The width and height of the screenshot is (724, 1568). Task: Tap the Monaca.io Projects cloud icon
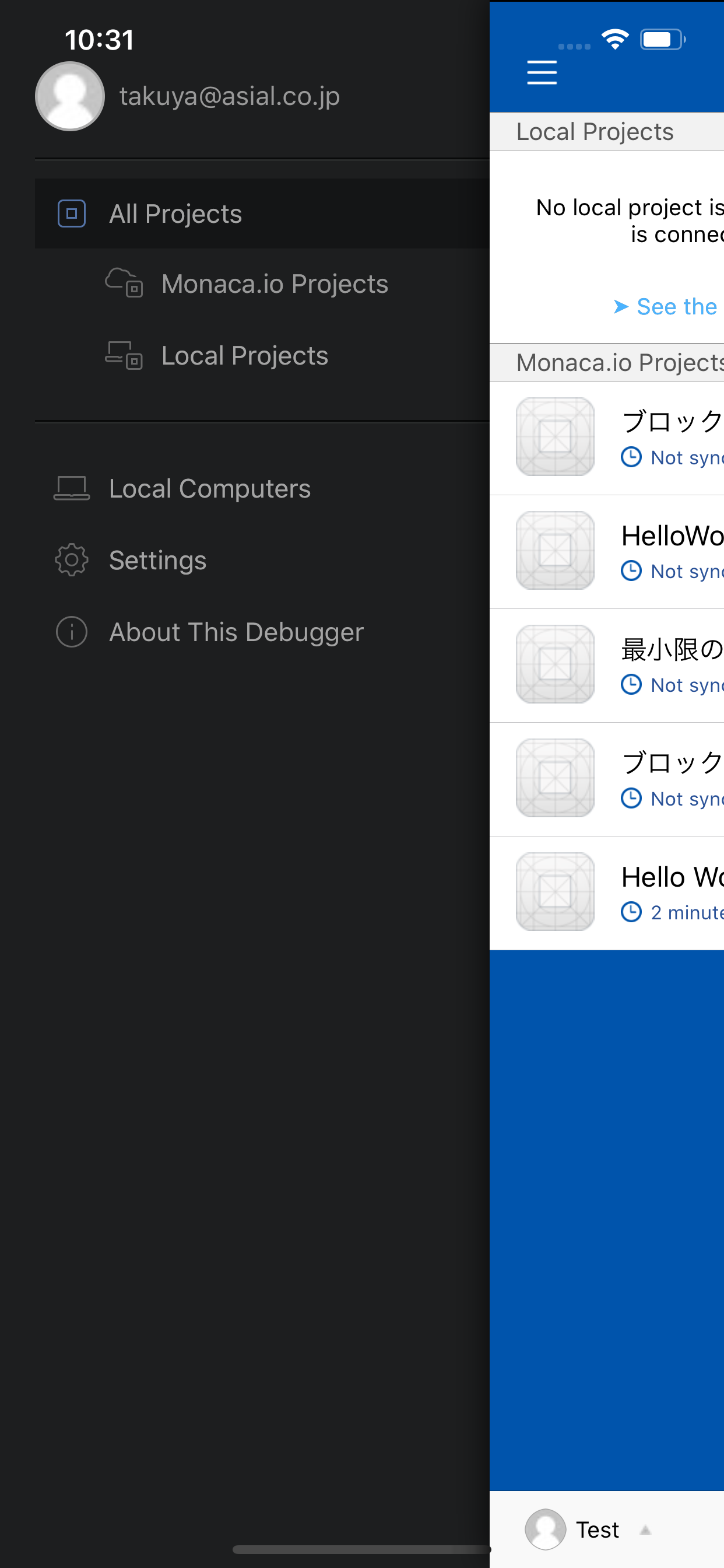coord(124,282)
